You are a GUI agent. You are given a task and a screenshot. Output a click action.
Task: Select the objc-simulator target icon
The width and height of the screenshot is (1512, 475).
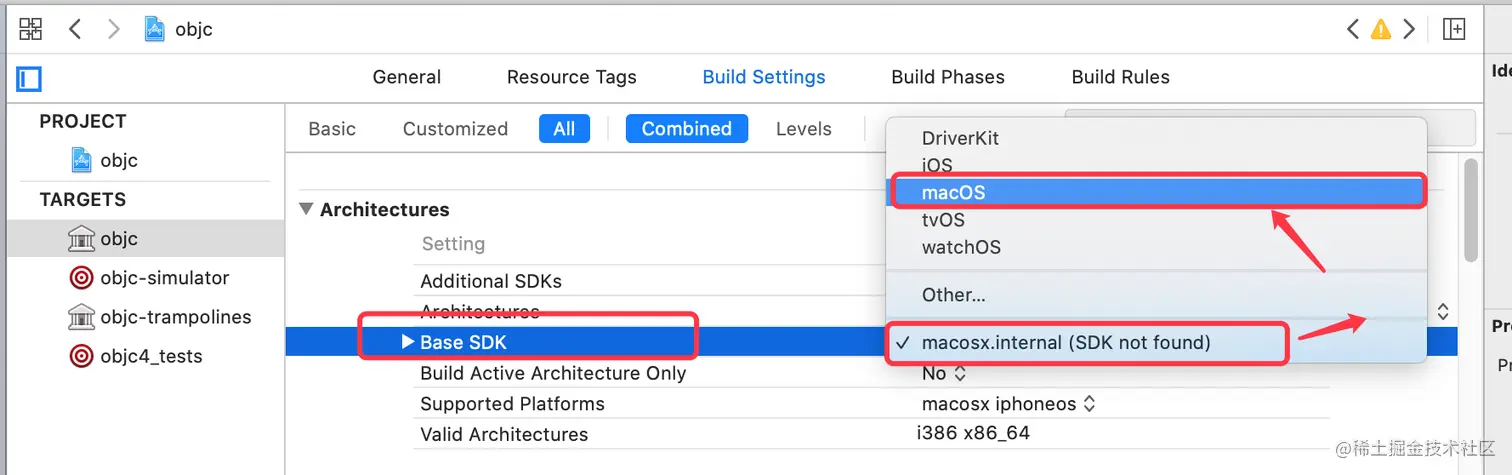coord(81,278)
